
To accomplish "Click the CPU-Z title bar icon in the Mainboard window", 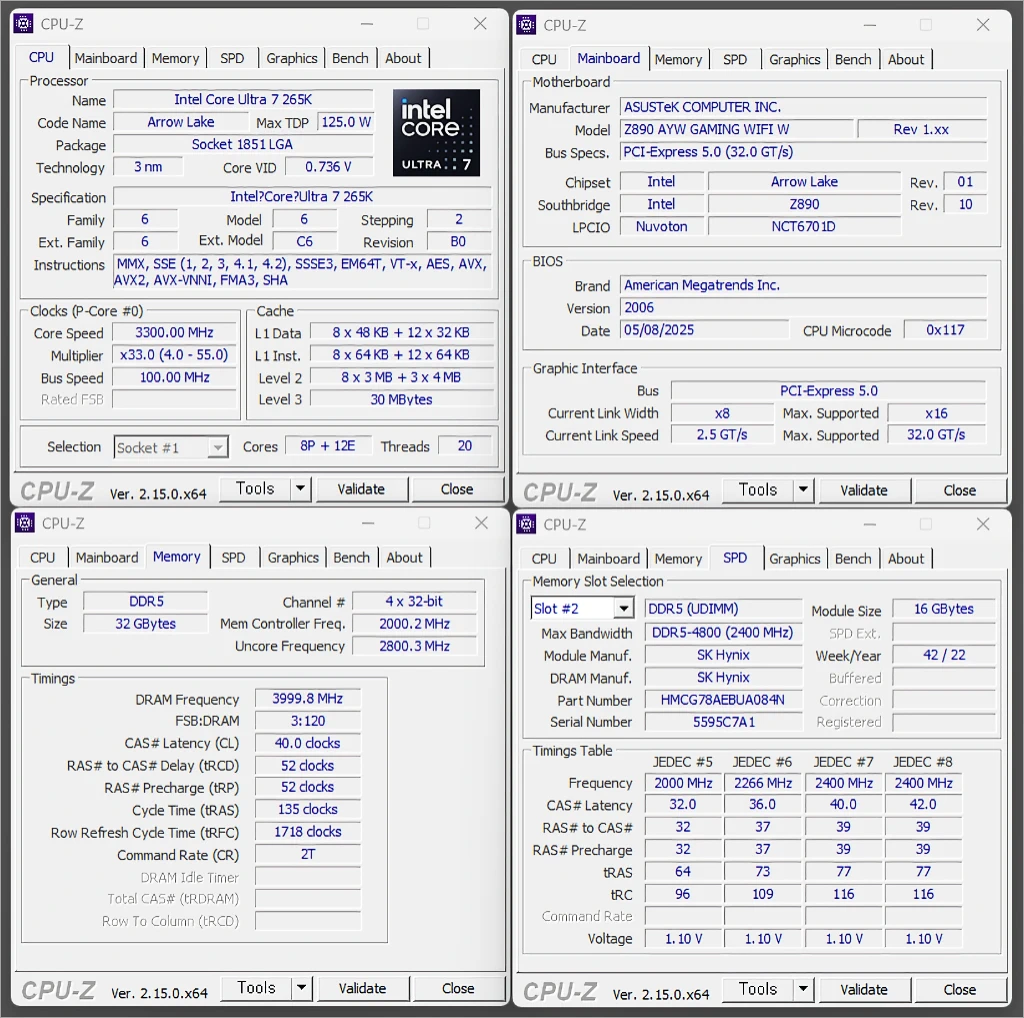I will 527,25.
